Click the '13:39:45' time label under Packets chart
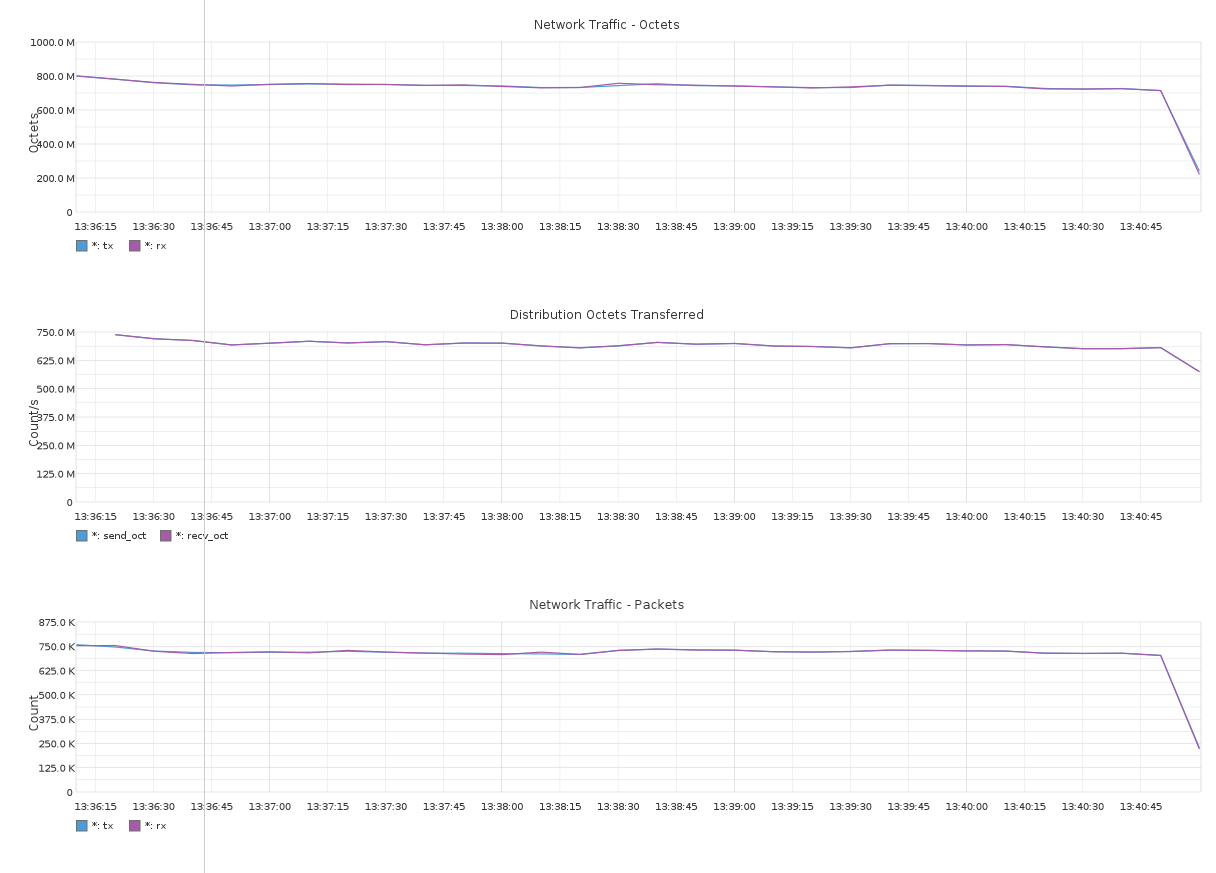 909,807
